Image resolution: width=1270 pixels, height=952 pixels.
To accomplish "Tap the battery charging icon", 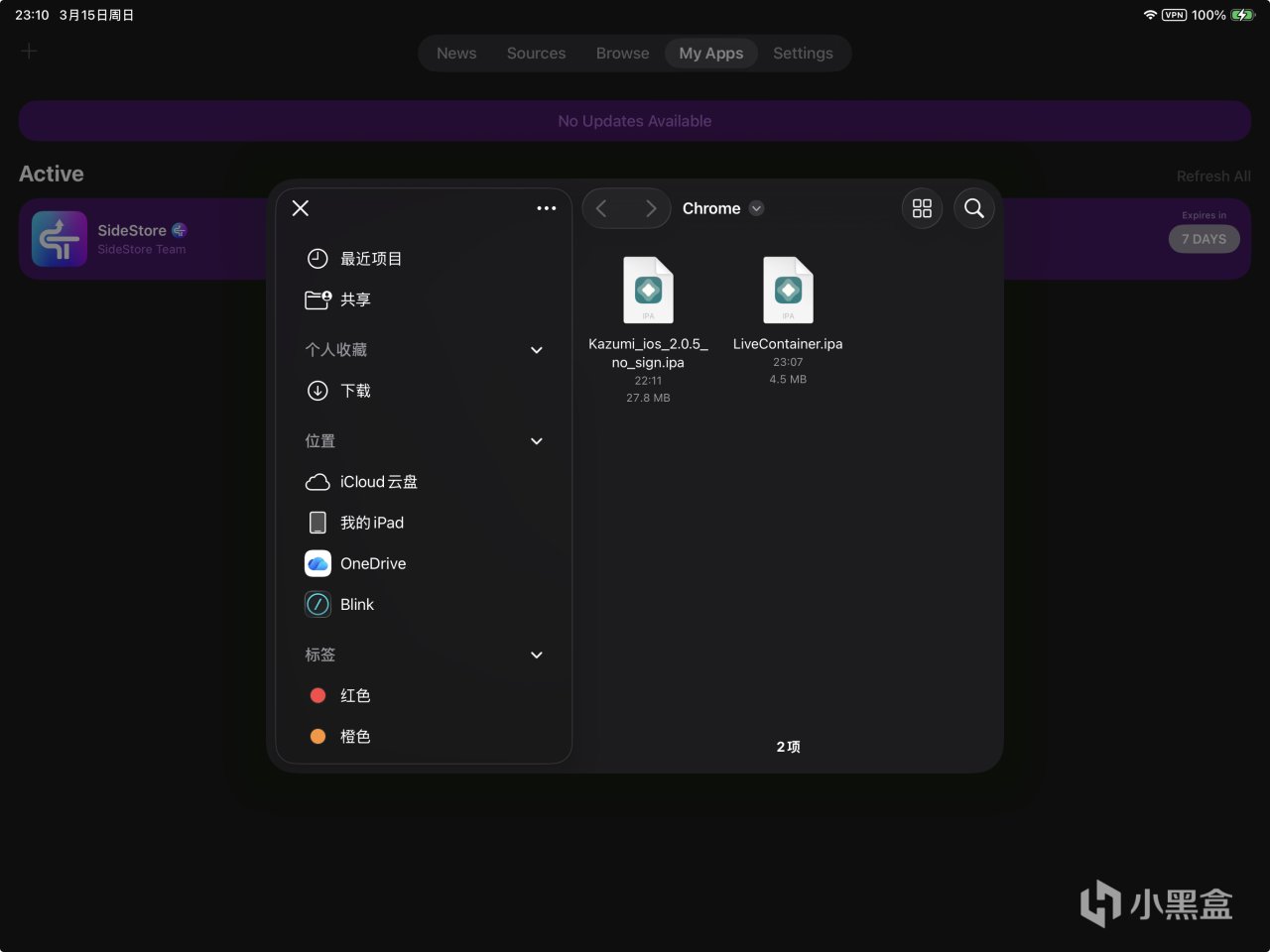I will point(1243,15).
